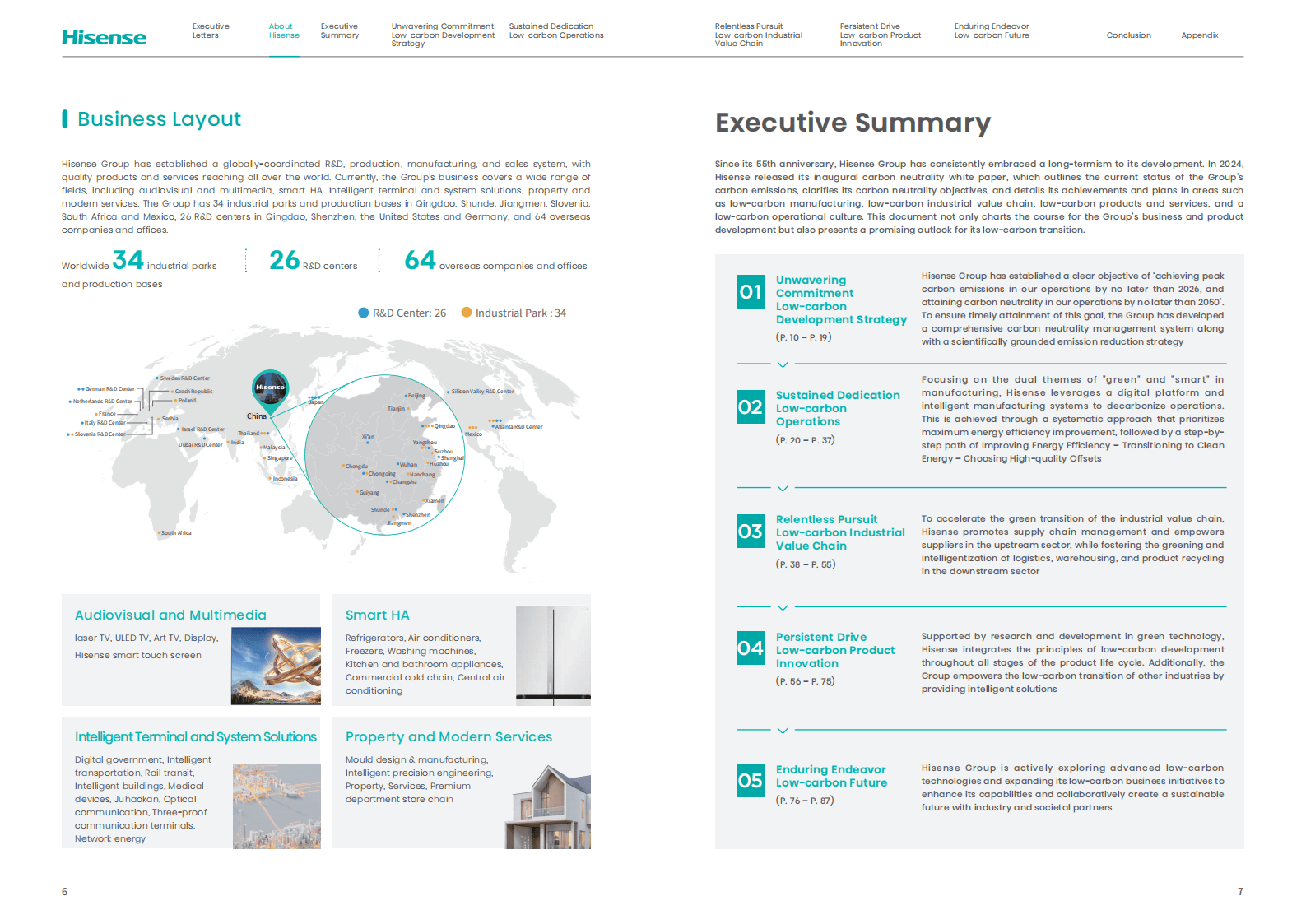Click the chevron between sections 02 and 03
Viewport: 1306px width, 924px height.
pyautogui.click(x=783, y=488)
